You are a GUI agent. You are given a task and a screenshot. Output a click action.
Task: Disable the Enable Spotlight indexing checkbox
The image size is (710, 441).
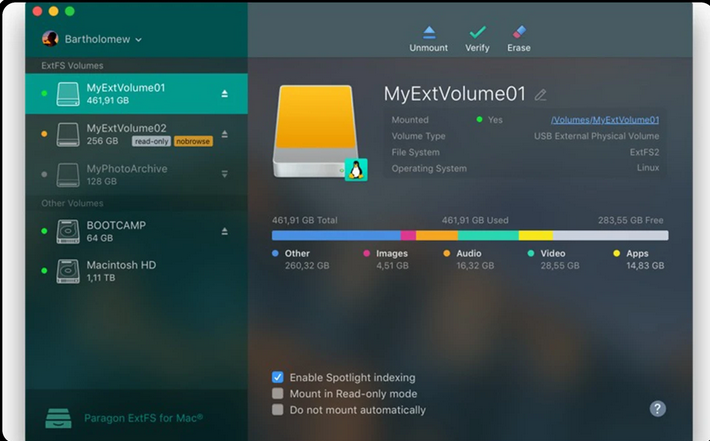pyautogui.click(x=278, y=377)
